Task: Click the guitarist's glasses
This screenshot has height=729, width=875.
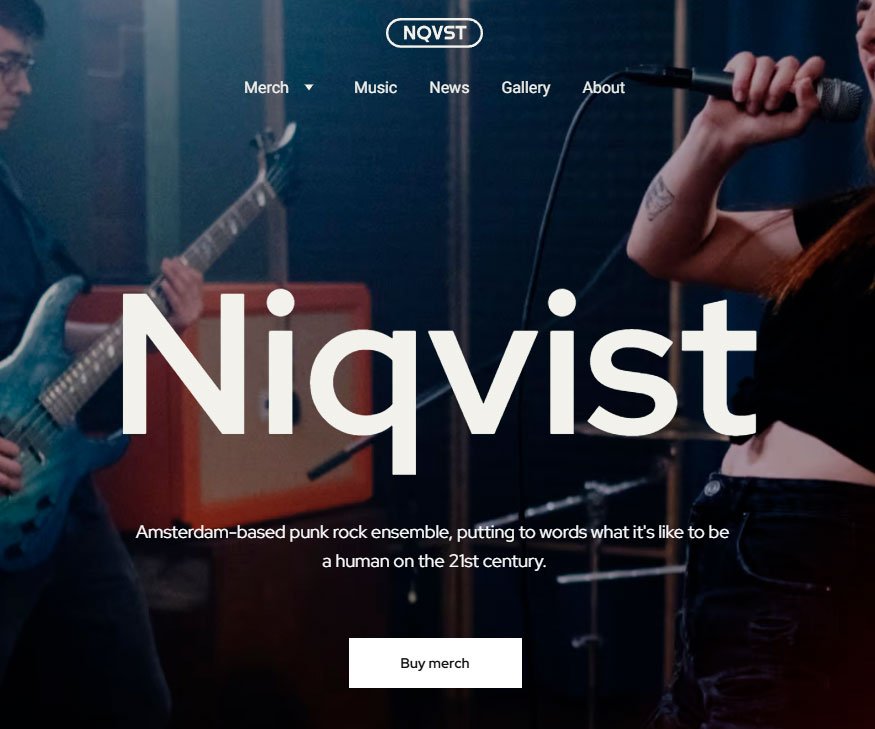Action: click(x=16, y=68)
